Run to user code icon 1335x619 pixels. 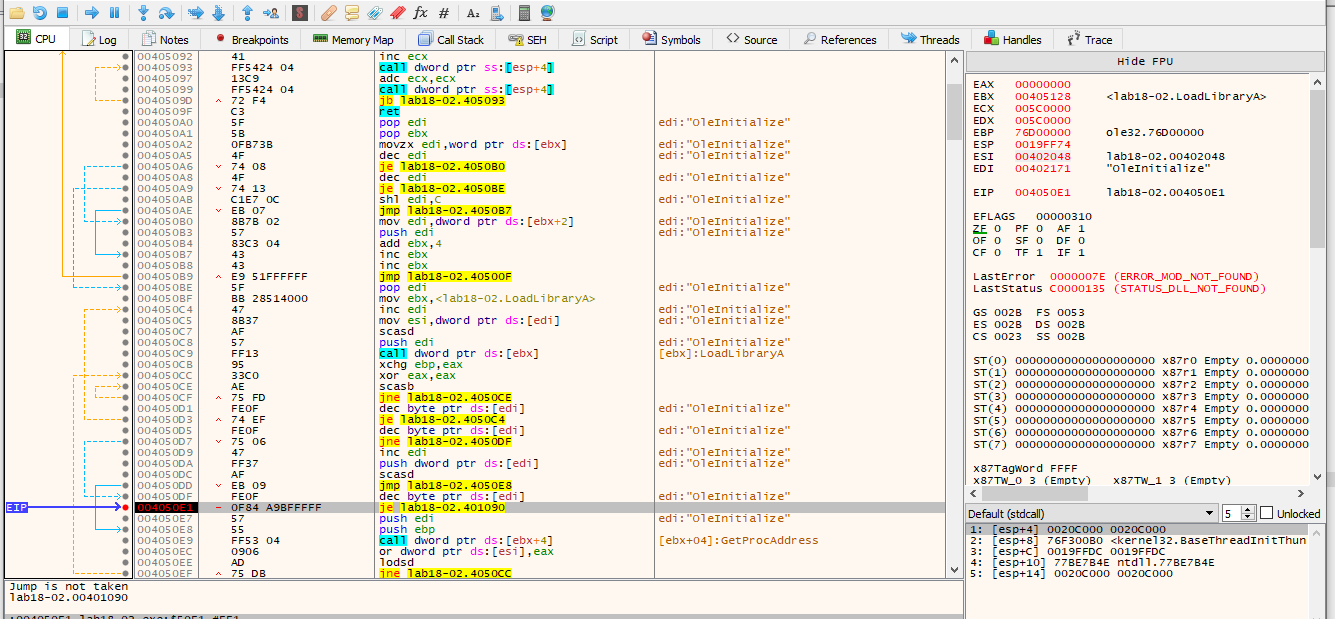point(270,13)
